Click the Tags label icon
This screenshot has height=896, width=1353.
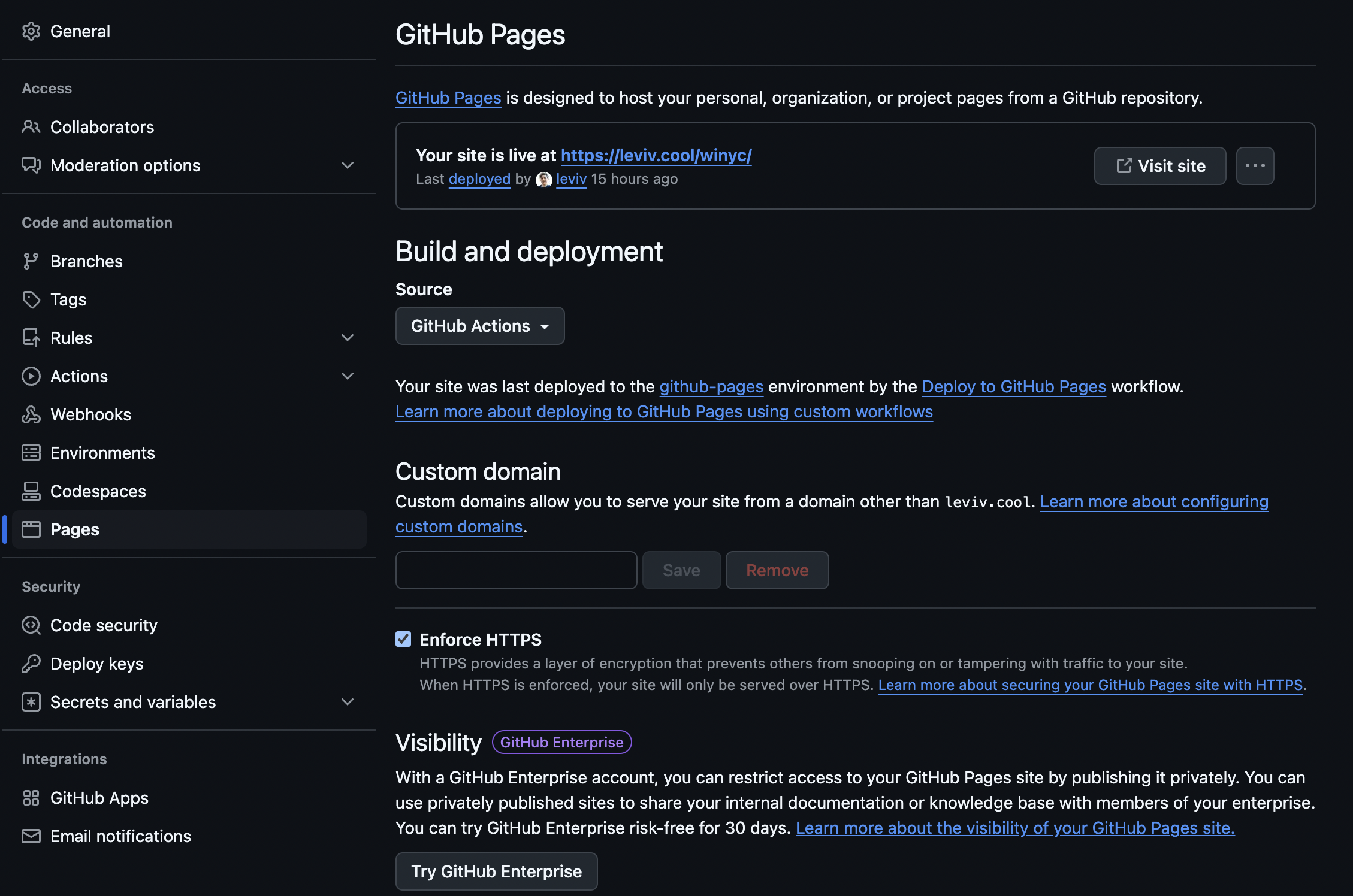(x=31, y=299)
